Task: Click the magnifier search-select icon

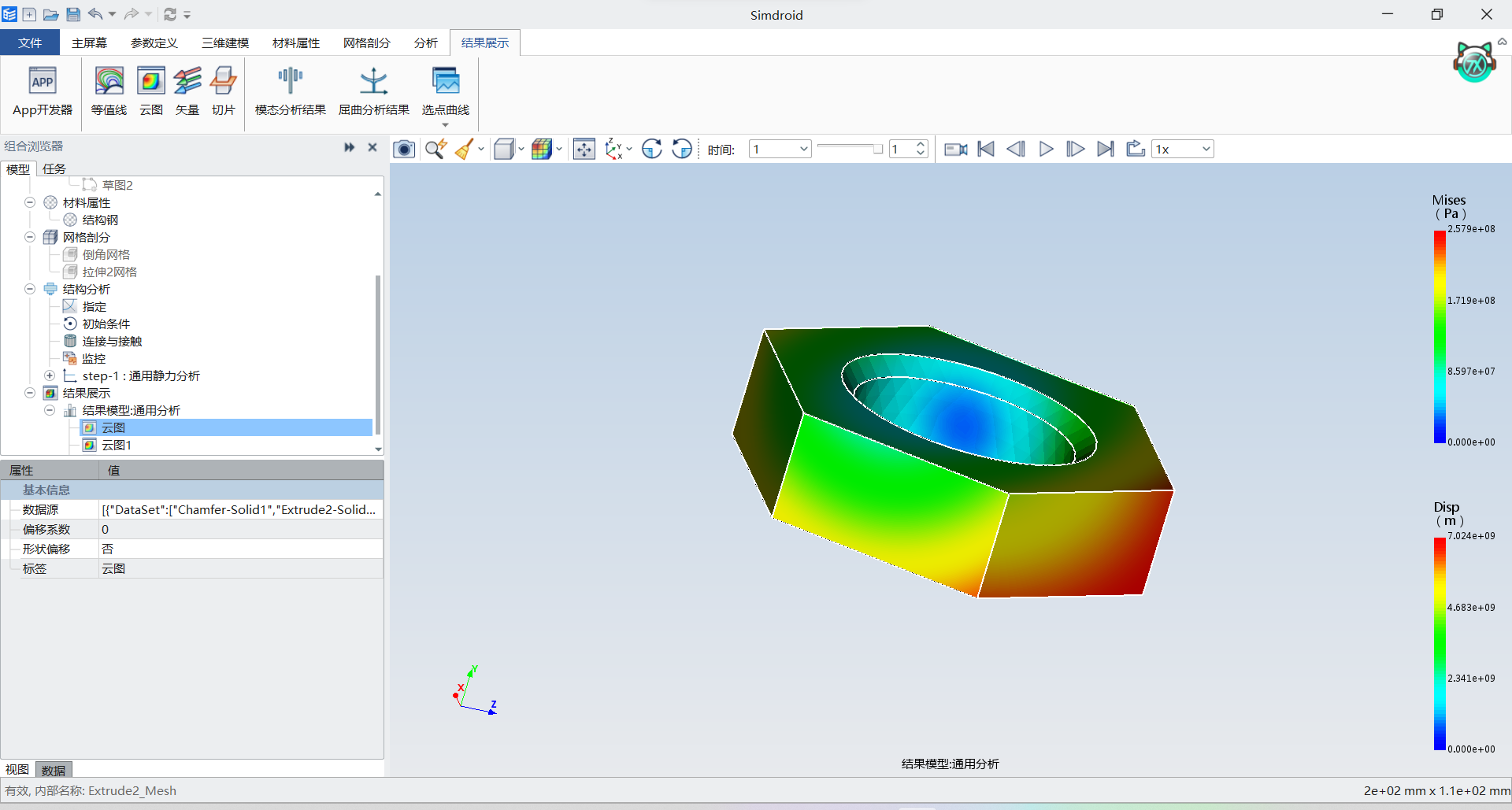Action: [x=435, y=149]
